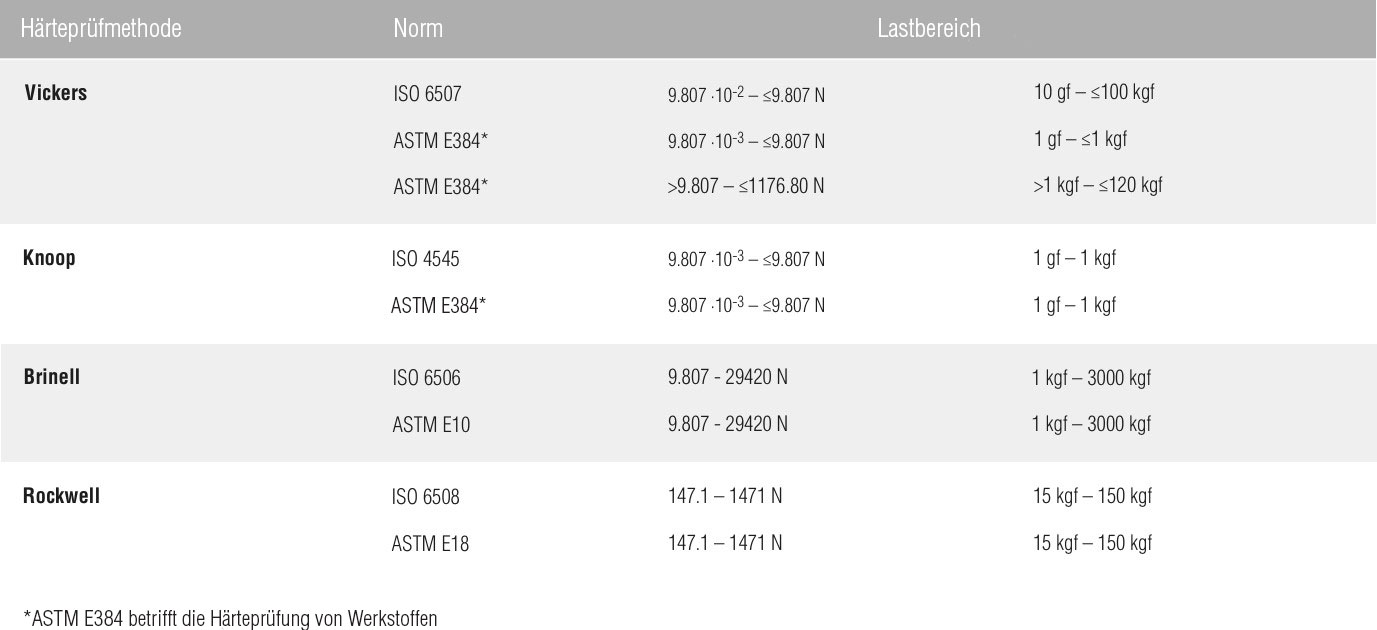This screenshot has width=1377, height=630.
Task: Select the >9.807 – ≤1176.80 N value
Action: pos(746,187)
